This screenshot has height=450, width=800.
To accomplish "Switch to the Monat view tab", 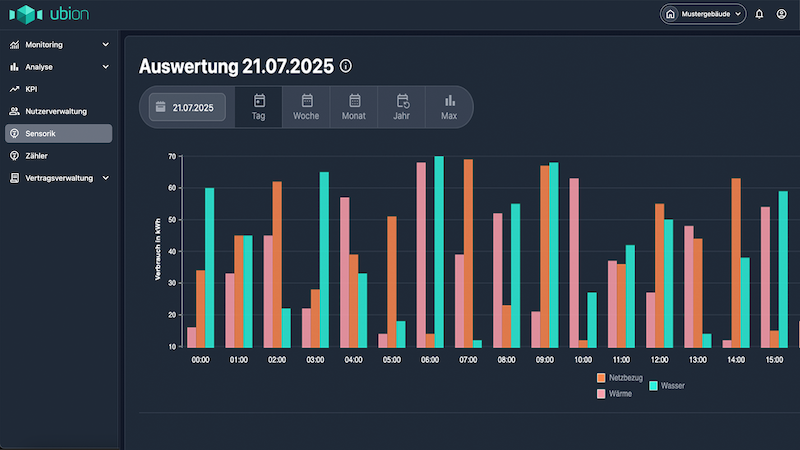I will 354,107.
